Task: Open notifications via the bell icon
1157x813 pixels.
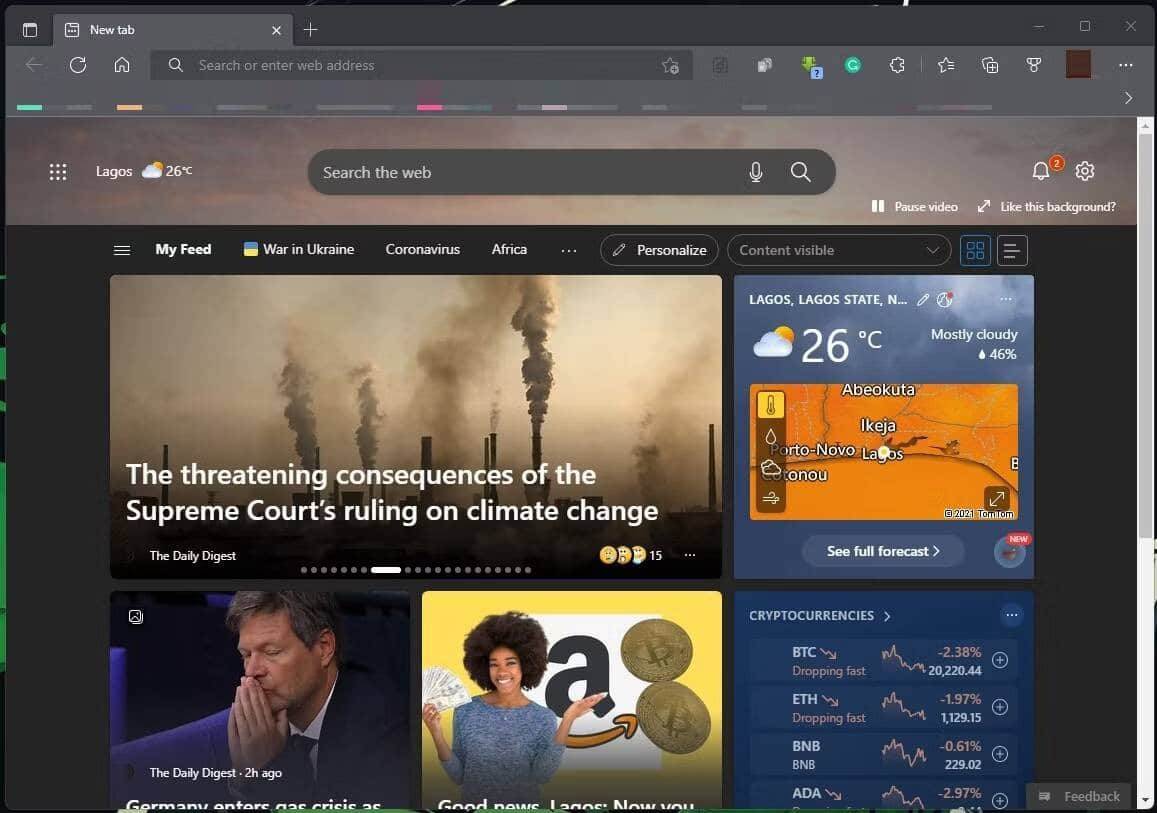Action: click(x=1041, y=171)
